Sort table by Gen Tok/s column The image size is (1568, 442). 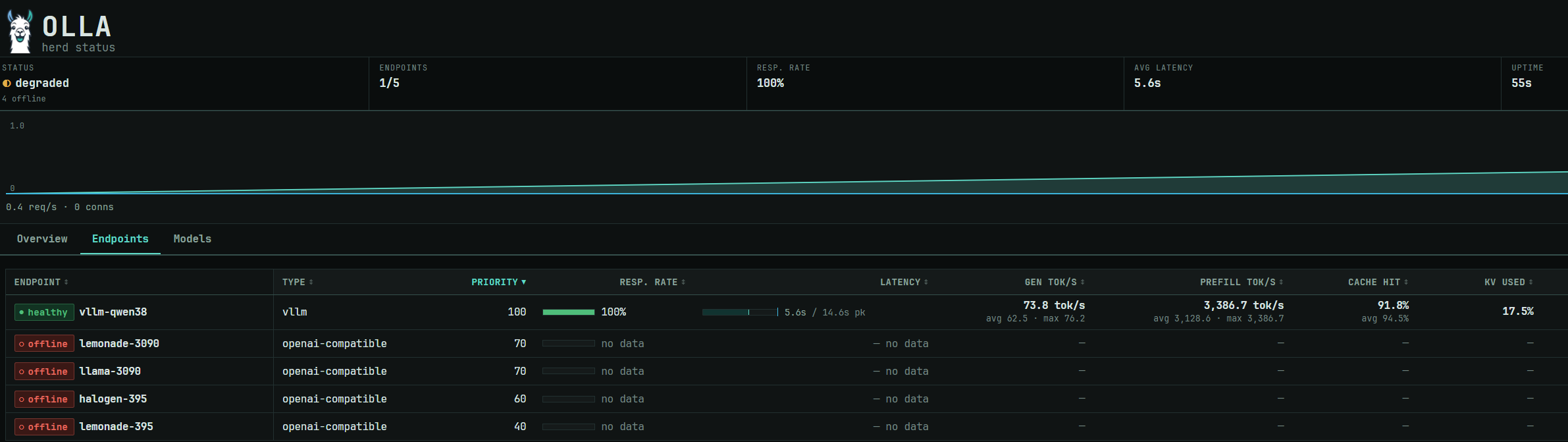point(1055,282)
